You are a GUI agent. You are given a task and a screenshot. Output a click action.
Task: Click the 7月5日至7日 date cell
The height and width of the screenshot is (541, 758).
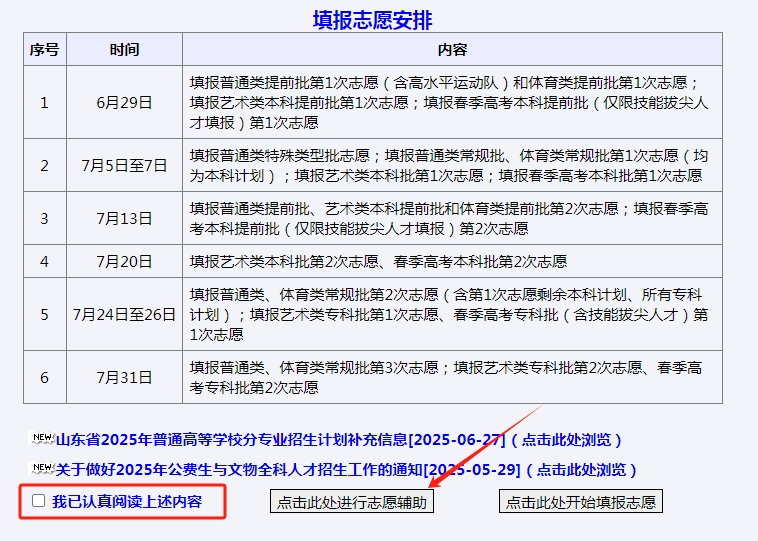(124, 165)
